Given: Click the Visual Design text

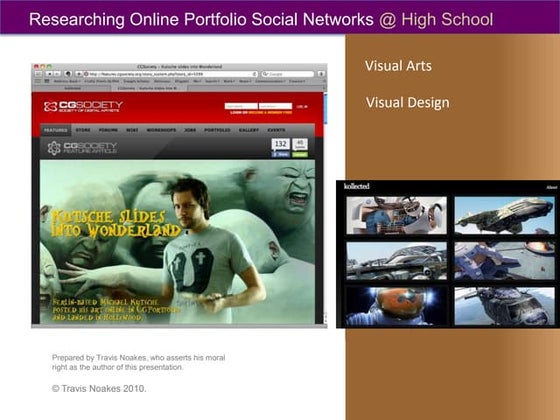Looking at the screenshot, I should (408, 103).
